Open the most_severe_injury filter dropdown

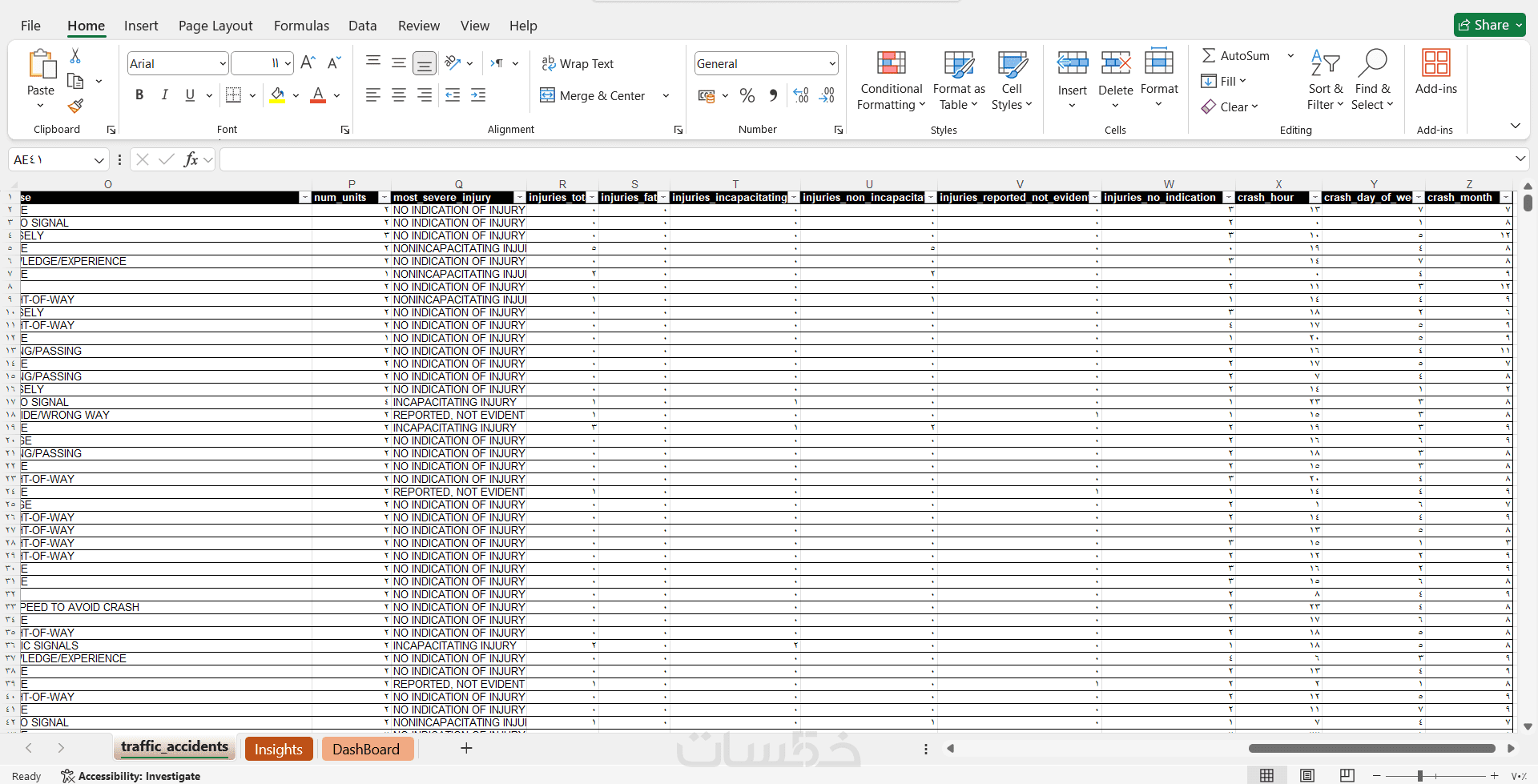click(519, 198)
